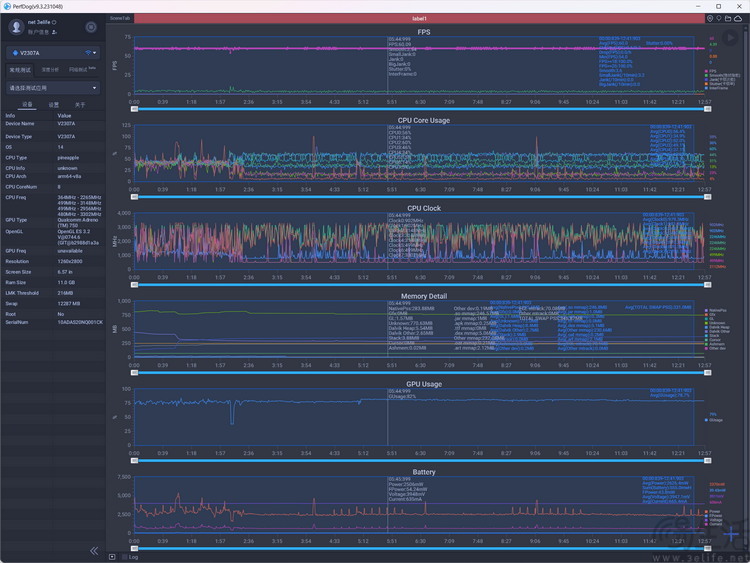Click the right handle of the CPU Clock range slider
This screenshot has height=563, width=750.
pyautogui.click(x=707, y=285)
